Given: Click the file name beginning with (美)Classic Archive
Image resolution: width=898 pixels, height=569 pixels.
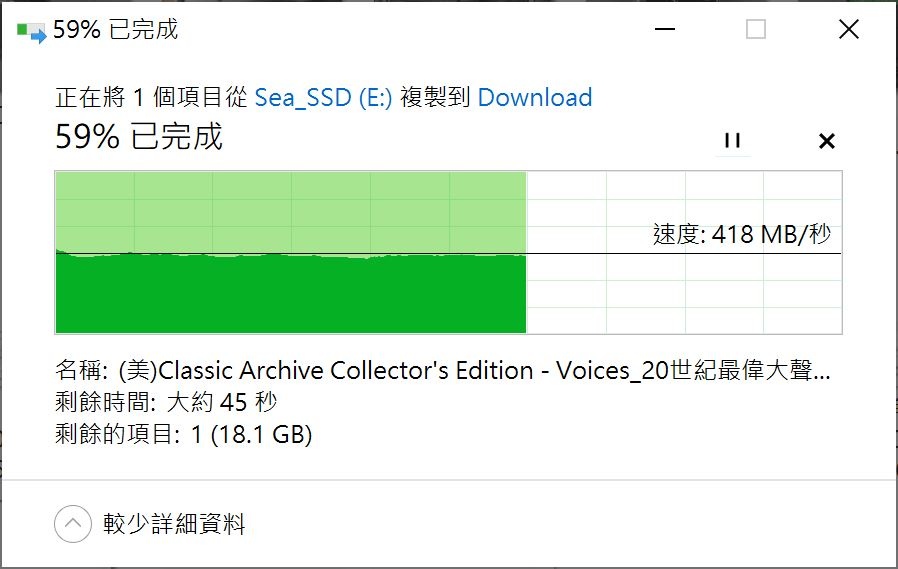Looking at the screenshot, I should [442, 370].
